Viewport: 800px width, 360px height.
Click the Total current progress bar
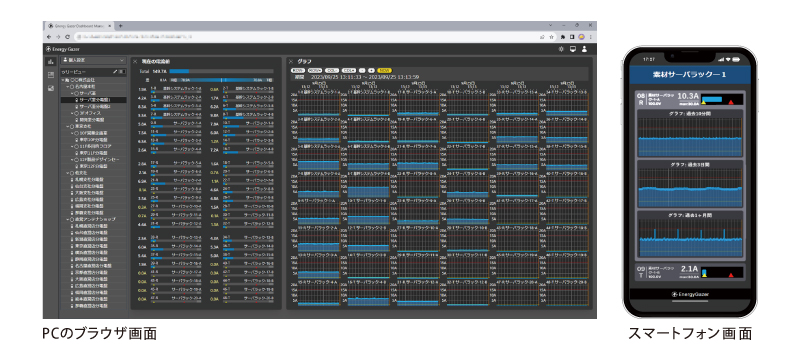[221, 71]
